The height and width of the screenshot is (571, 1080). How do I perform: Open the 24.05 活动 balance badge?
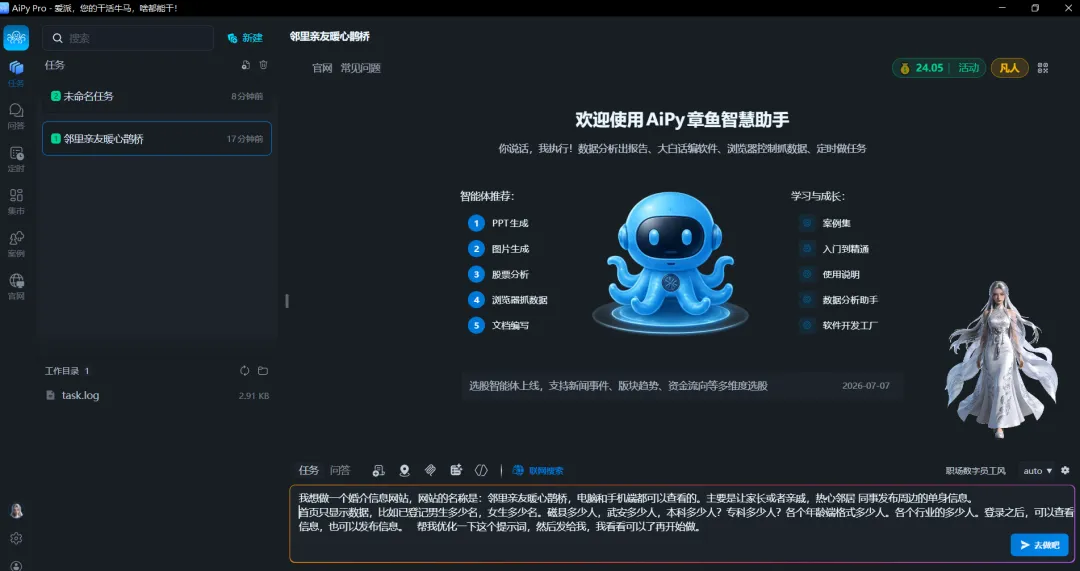tap(939, 68)
